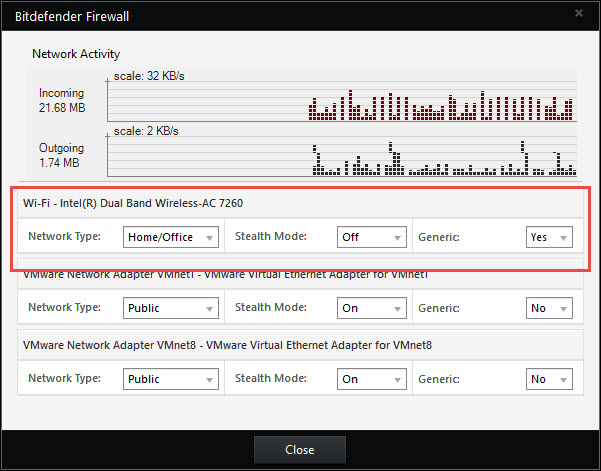Click VMnet8 row Network Type label

click(x=64, y=378)
